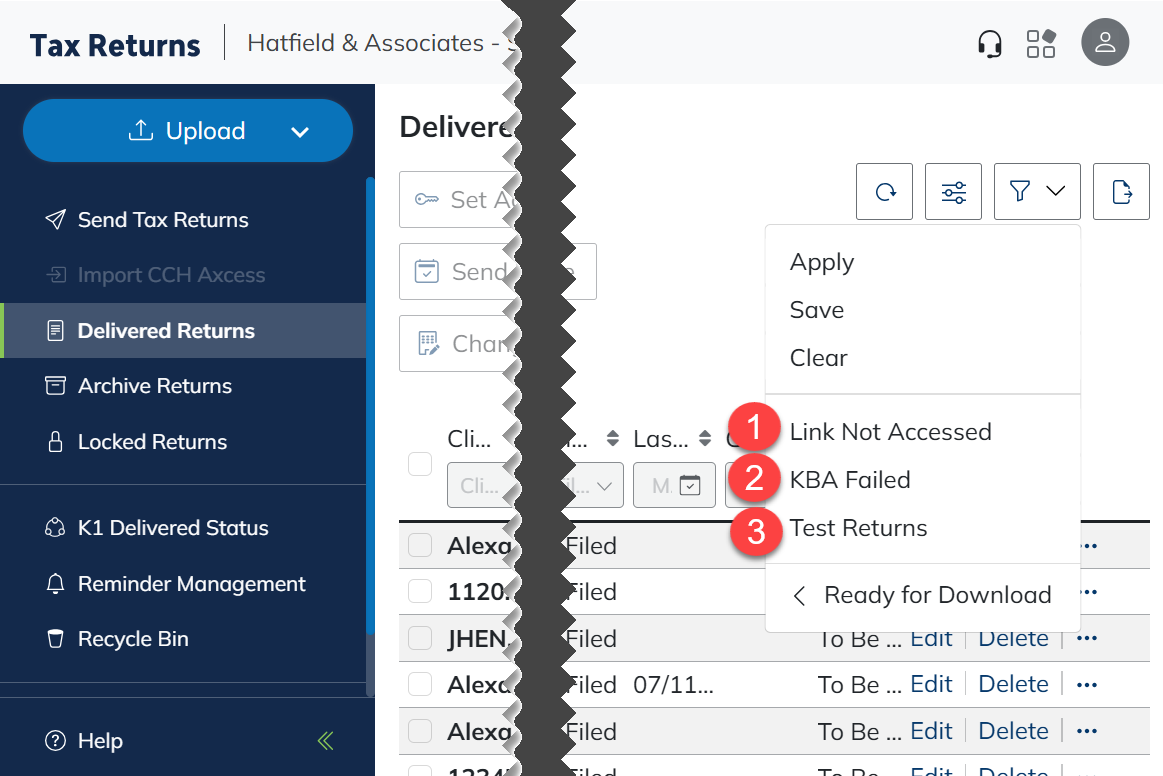Click the date picker filter field
This screenshot has width=1163, height=776.
tap(674, 486)
